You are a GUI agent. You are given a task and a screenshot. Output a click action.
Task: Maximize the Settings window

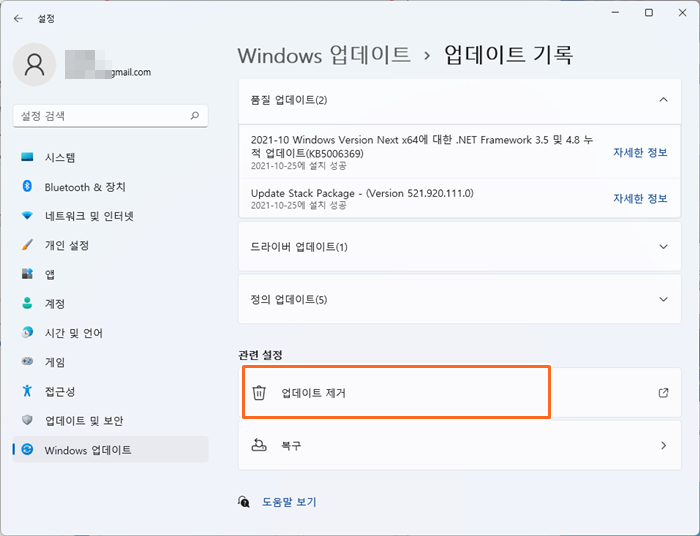tap(649, 12)
